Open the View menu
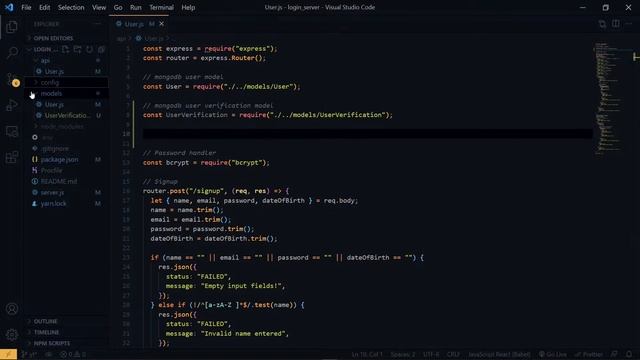The image size is (640, 360). (x=99, y=7)
